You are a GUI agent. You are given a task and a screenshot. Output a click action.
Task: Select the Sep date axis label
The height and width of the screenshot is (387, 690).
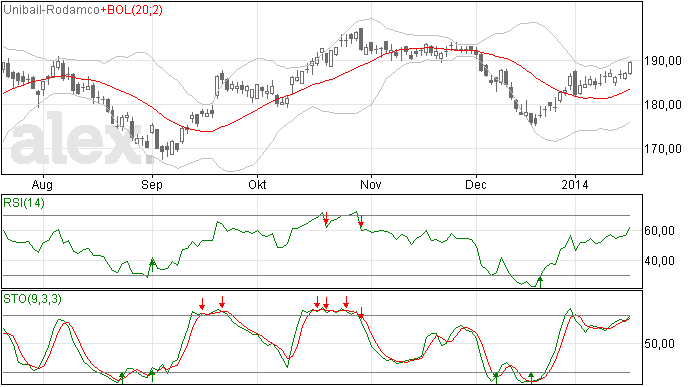pyautogui.click(x=152, y=184)
